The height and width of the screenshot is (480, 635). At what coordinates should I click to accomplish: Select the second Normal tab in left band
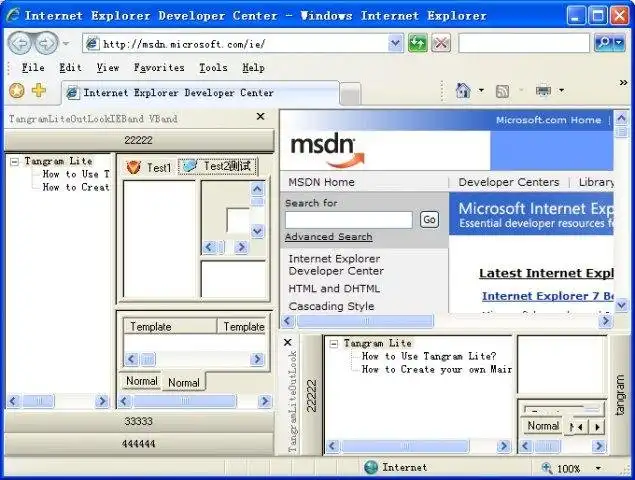pos(183,382)
